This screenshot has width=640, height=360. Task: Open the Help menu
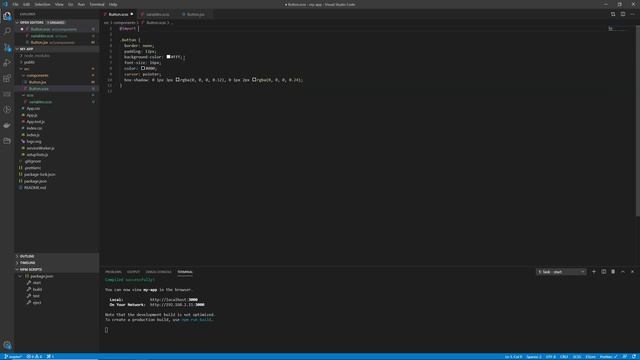[113, 4]
